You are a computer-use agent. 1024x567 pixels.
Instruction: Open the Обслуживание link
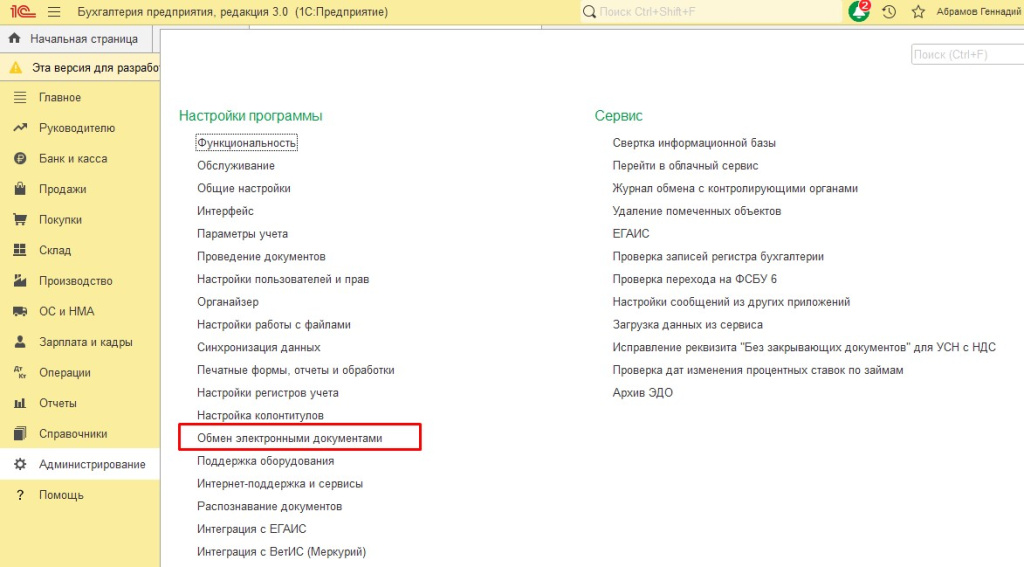(x=236, y=165)
